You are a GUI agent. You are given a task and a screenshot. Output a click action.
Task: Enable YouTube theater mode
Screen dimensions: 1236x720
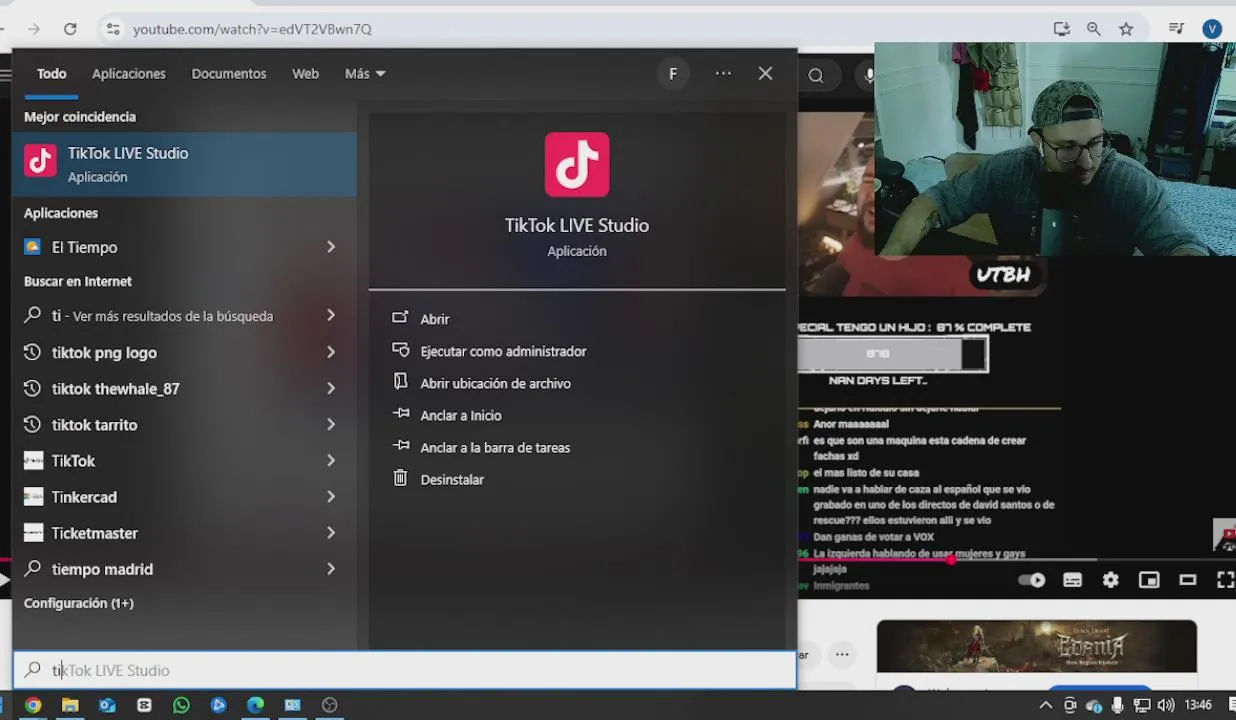(1188, 580)
